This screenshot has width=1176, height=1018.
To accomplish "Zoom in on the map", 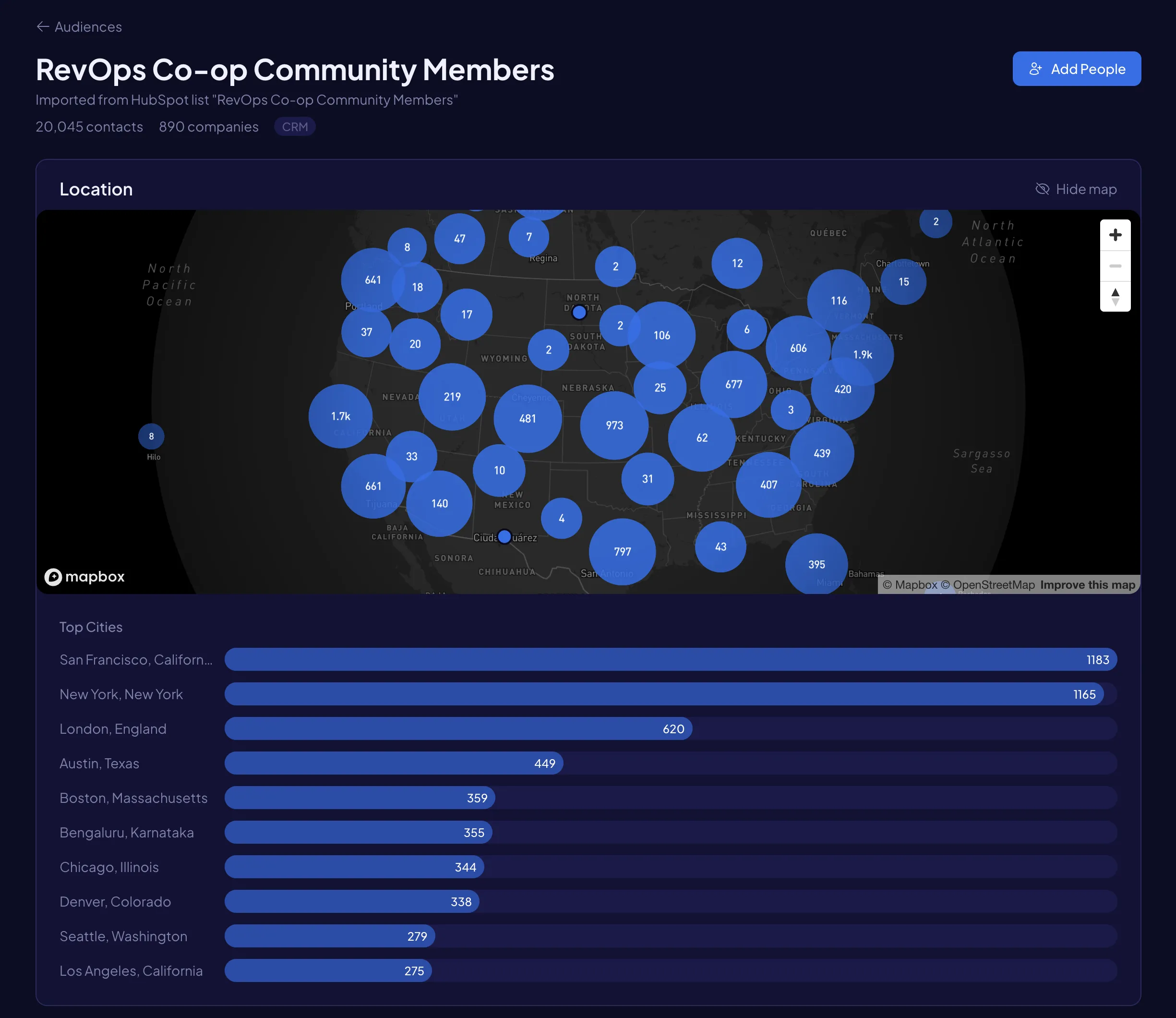I will point(1115,235).
